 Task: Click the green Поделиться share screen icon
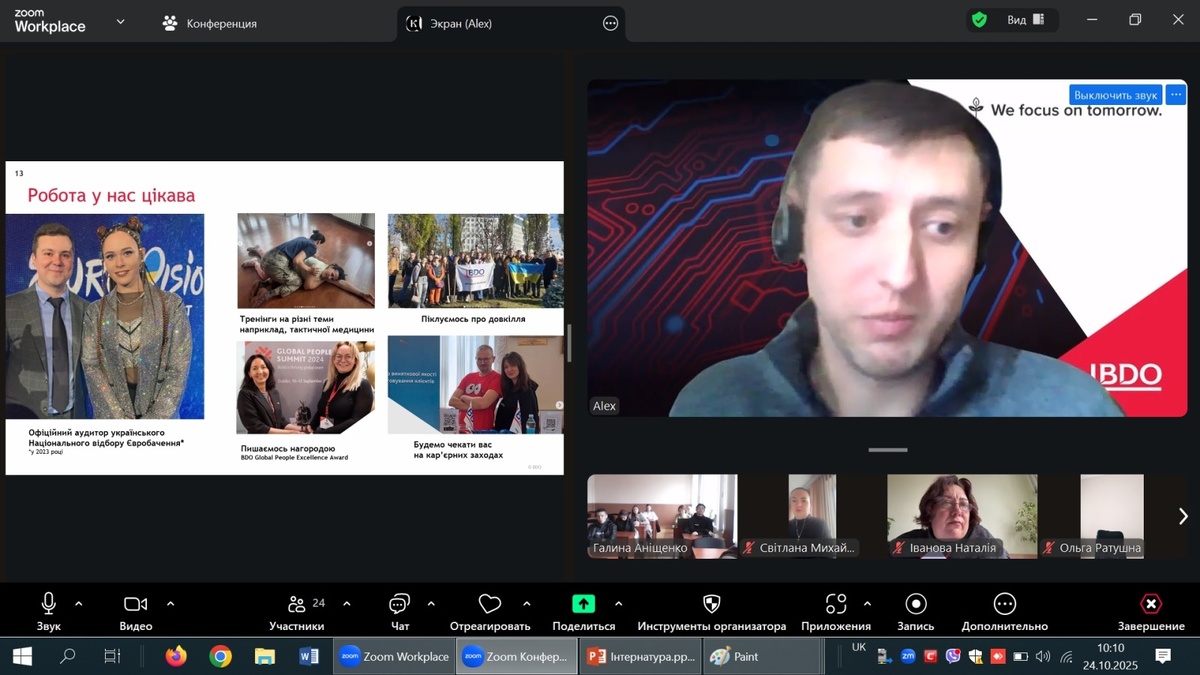click(583, 604)
